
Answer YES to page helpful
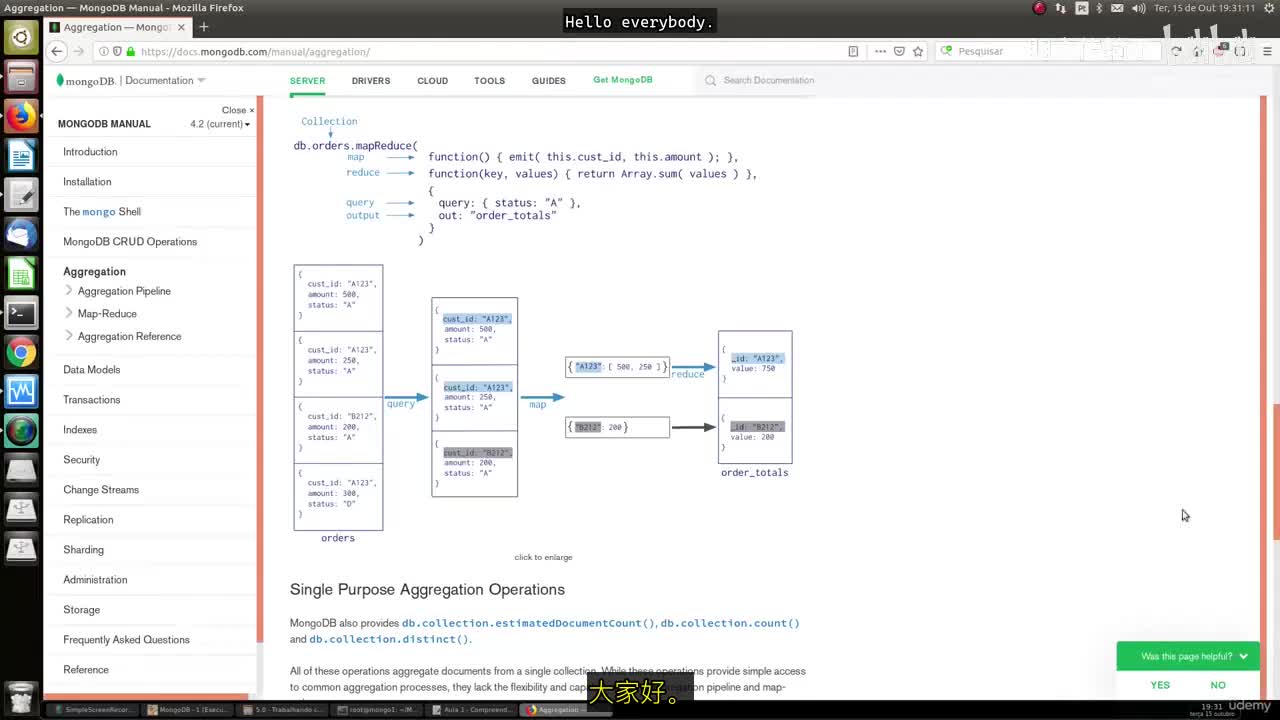(1160, 685)
